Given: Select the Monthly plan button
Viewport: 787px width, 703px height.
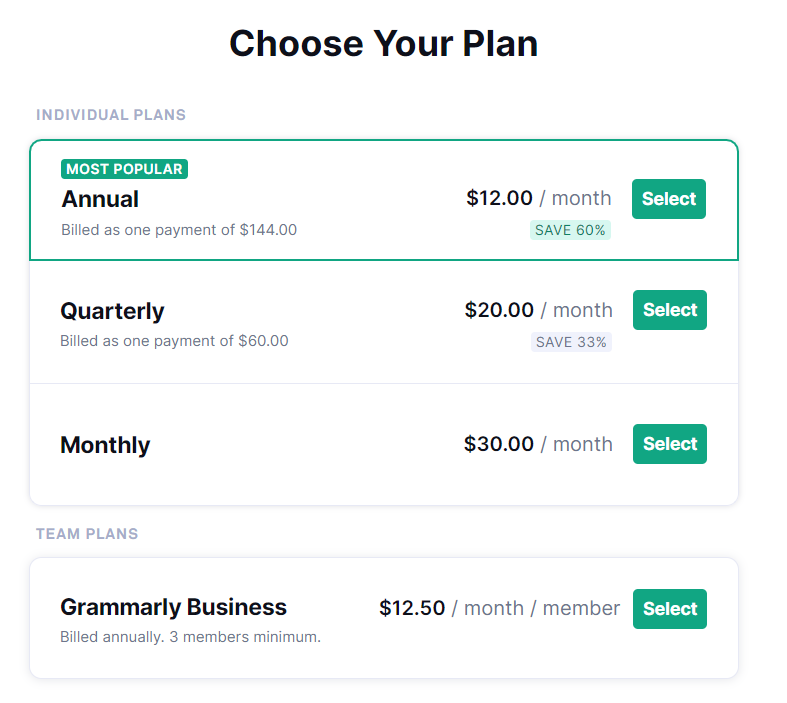Looking at the screenshot, I should tap(669, 444).
